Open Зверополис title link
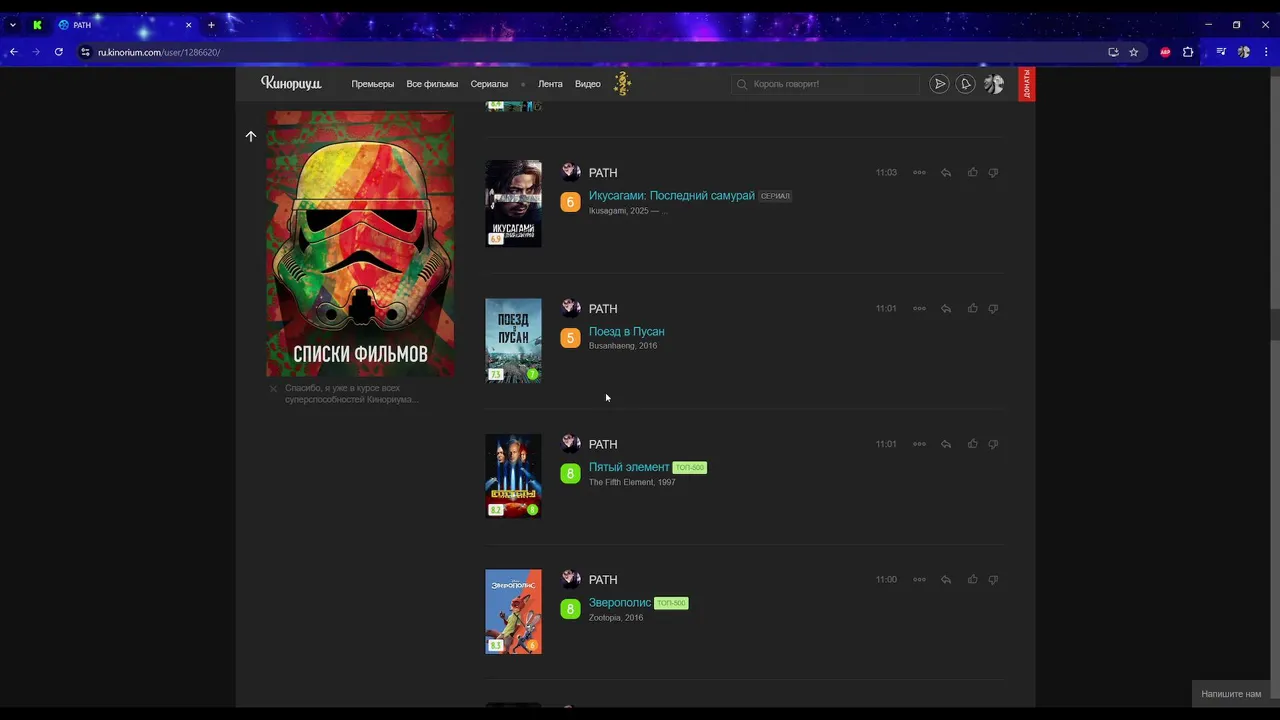 tap(620, 603)
